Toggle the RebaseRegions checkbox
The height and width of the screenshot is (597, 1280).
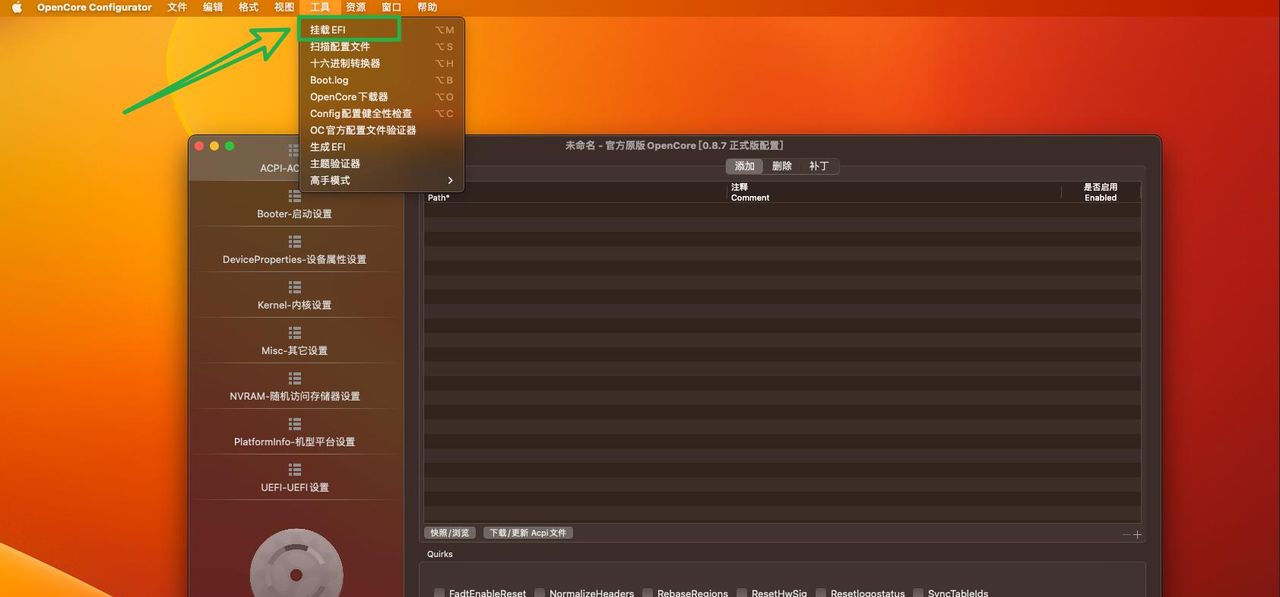pyautogui.click(x=648, y=593)
